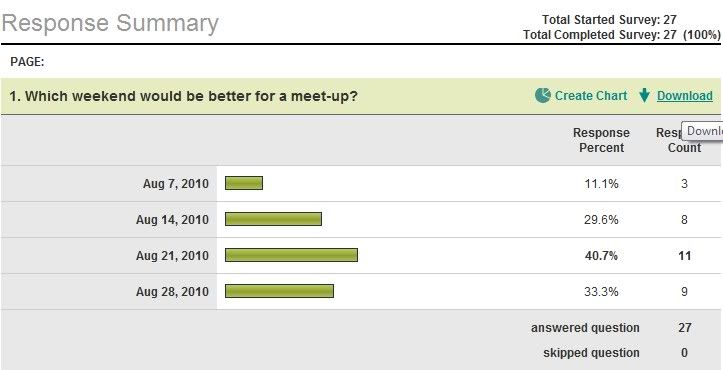Select the 40.7% percent value
Viewport: 723px width, 370px height.
click(x=601, y=256)
